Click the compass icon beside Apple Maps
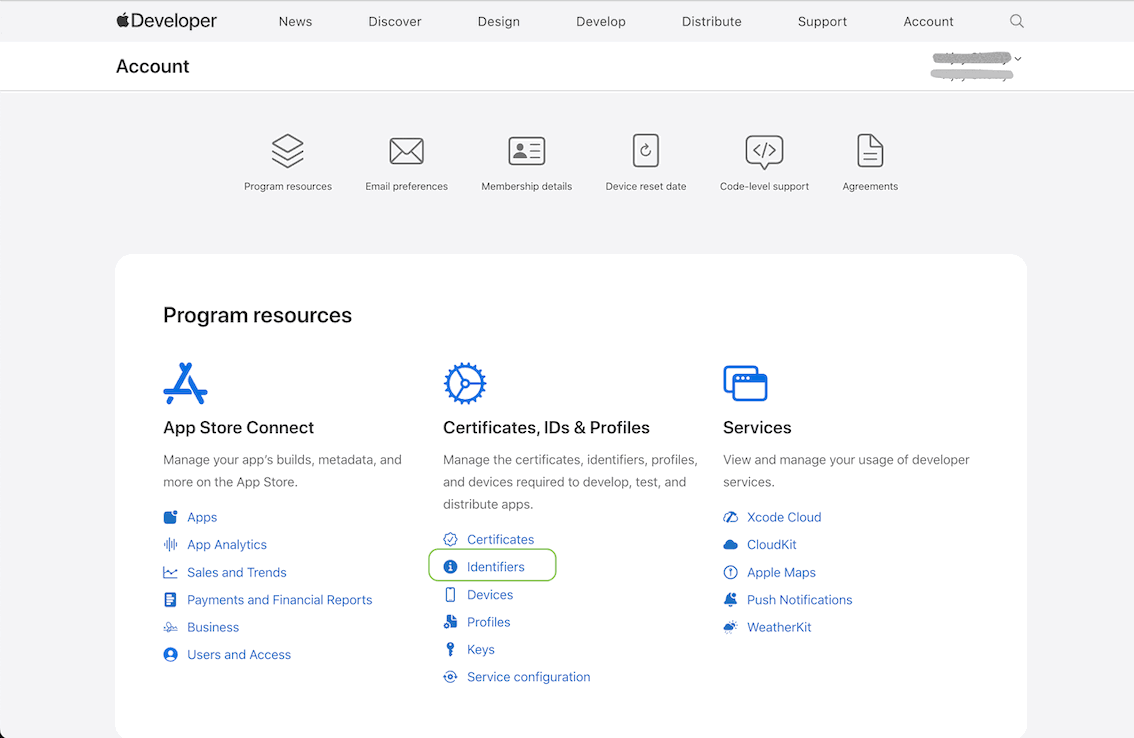 pyautogui.click(x=730, y=572)
